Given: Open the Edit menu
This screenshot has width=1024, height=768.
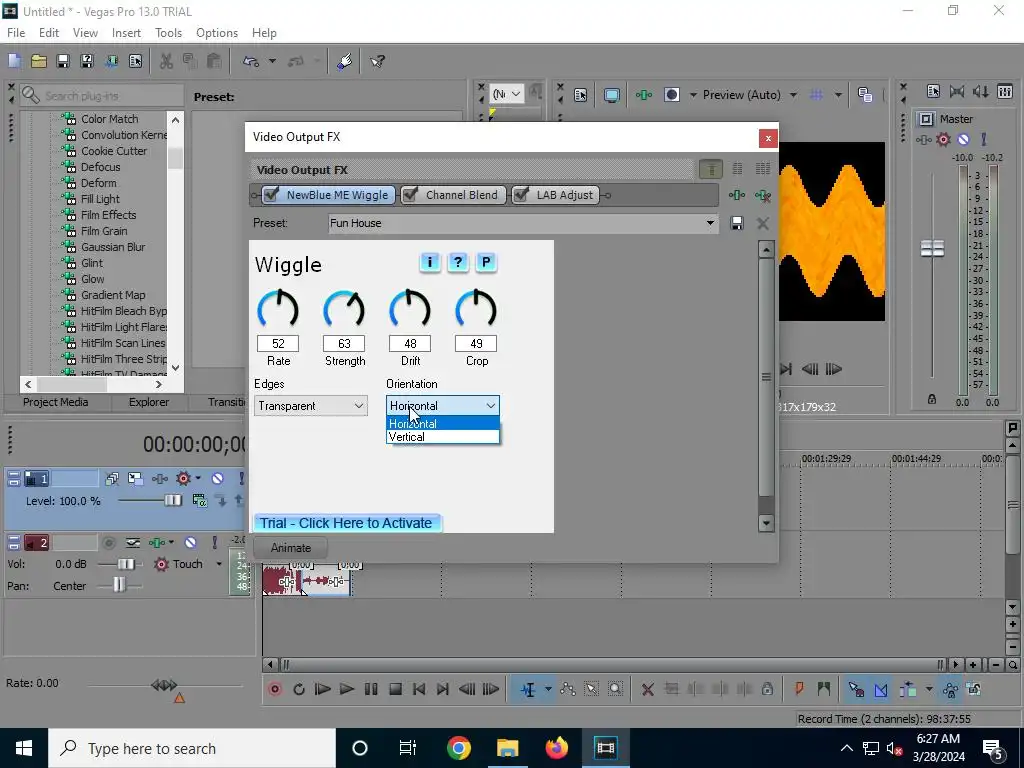Looking at the screenshot, I should (x=49, y=33).
